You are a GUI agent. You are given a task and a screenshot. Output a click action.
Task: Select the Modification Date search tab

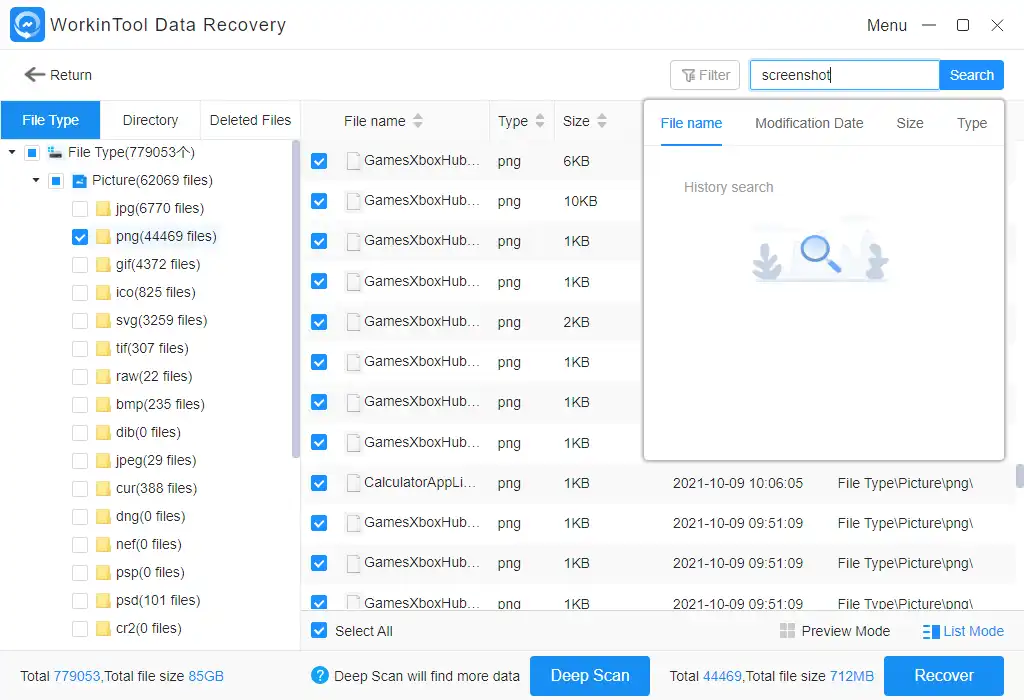809,123
